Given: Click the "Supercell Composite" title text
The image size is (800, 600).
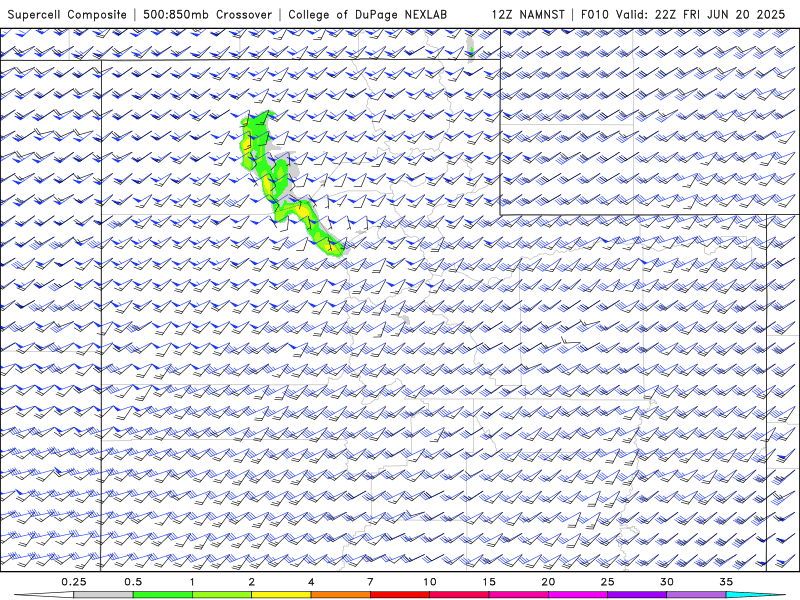Looking at the screenshot, I should (x=67, y=14).
